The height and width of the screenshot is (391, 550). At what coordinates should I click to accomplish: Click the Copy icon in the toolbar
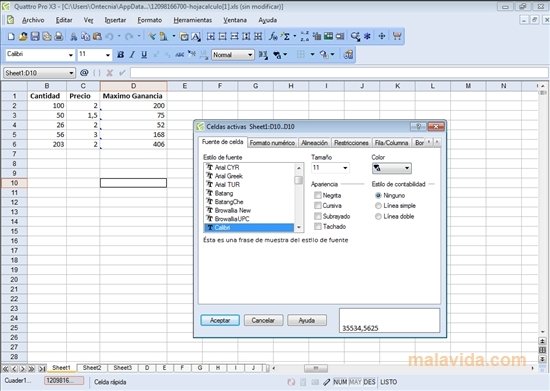[x=85, y=36]
